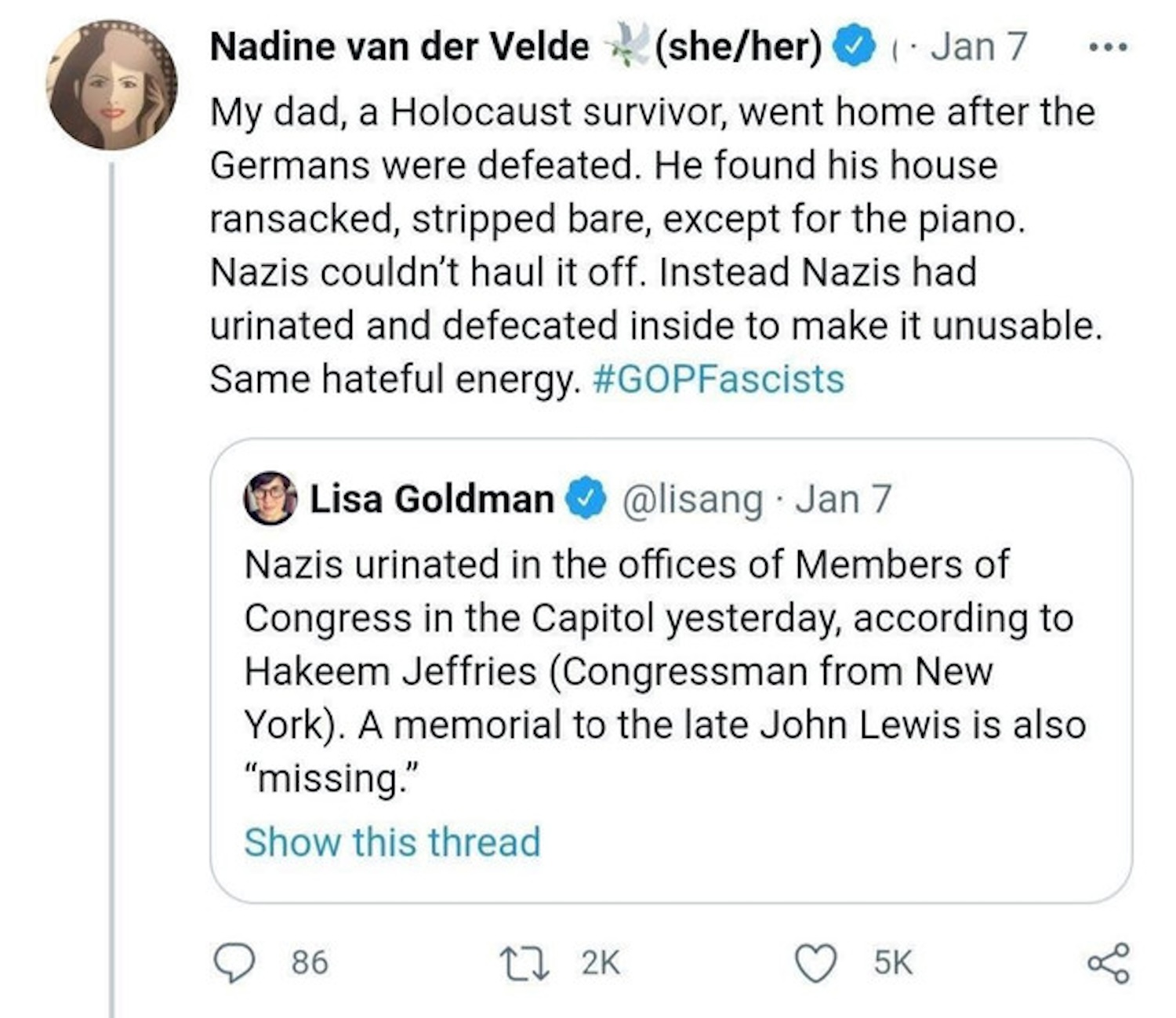Open the #GOPFascists hashtag
This screenshot has height=1018, width=1176.
coord(719,380)
